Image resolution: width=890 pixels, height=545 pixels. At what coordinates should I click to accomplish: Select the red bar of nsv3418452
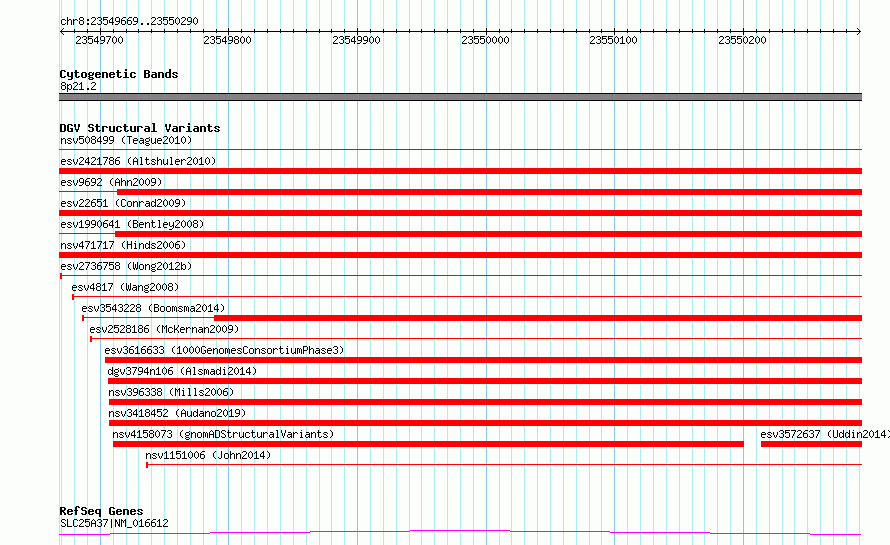point(485,423)
